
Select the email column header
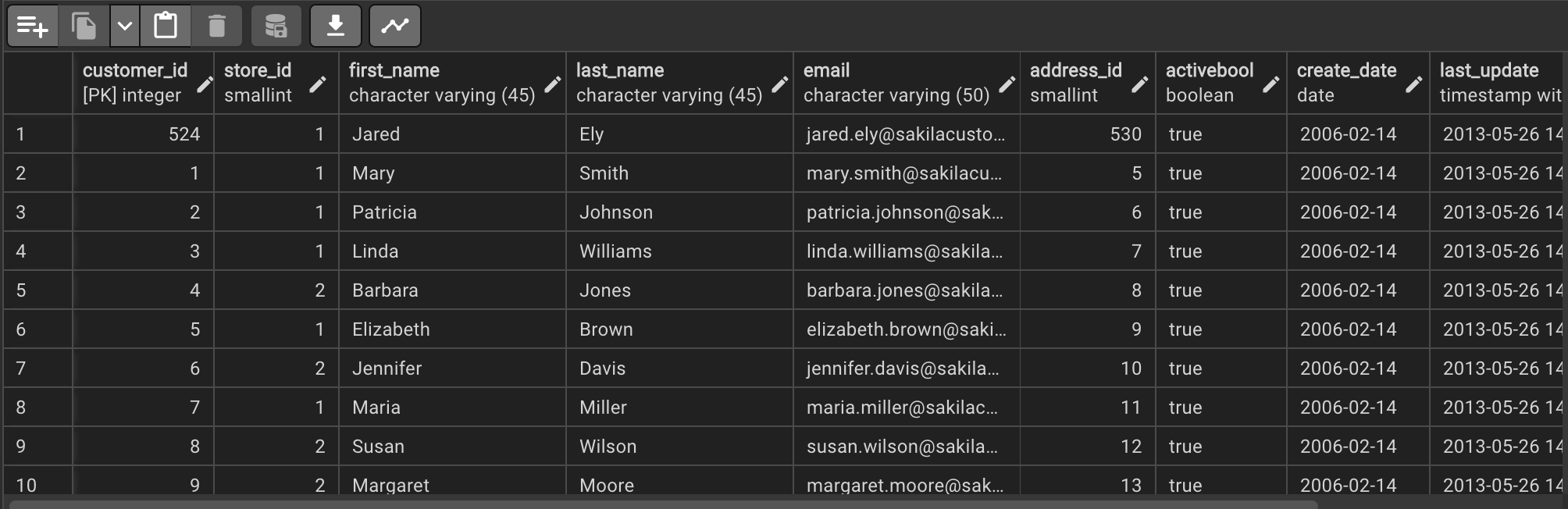pyautogui.click(x=907, y=83)
